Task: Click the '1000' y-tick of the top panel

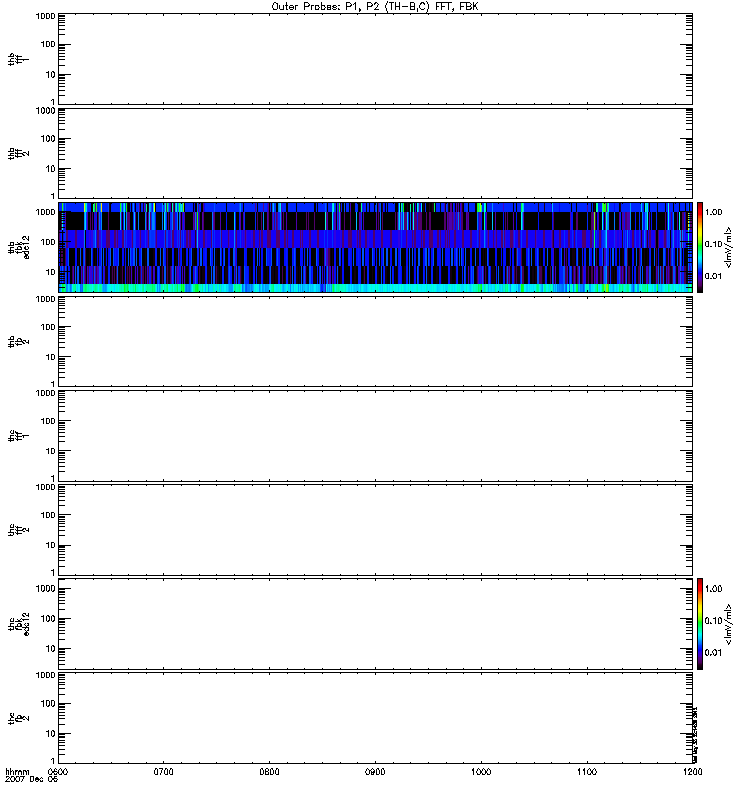Action: coord(45,16)
